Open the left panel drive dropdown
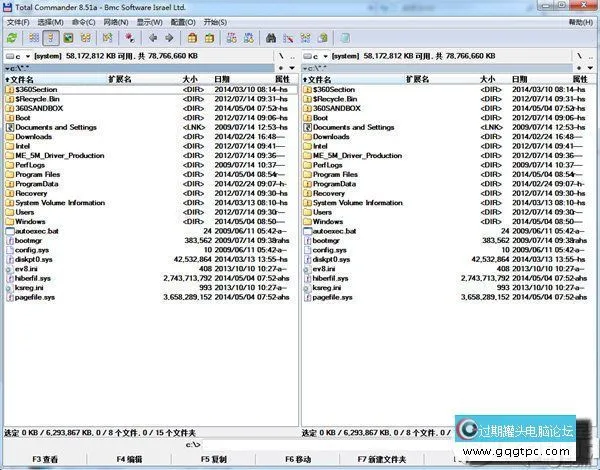The width and height of the screenshot is (600, 470). (x=20, y=57)
